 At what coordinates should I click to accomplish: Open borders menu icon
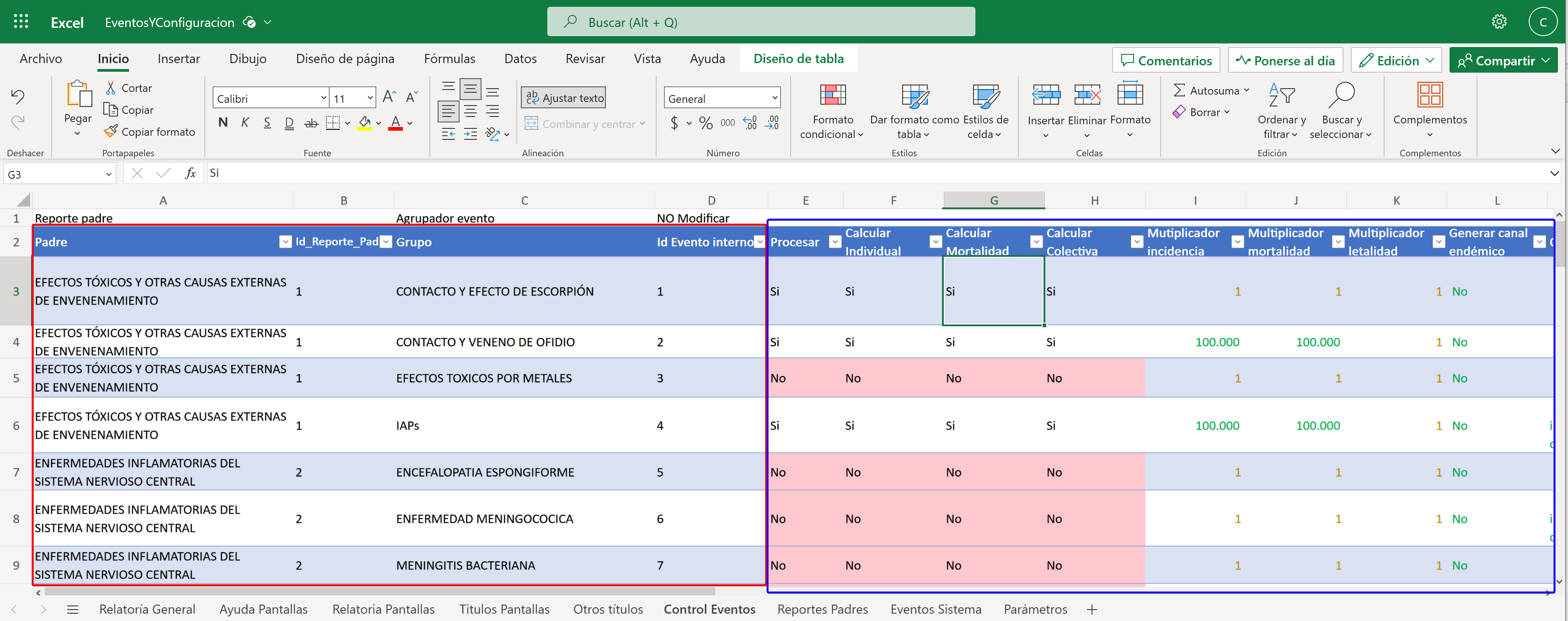pos(332,123)
